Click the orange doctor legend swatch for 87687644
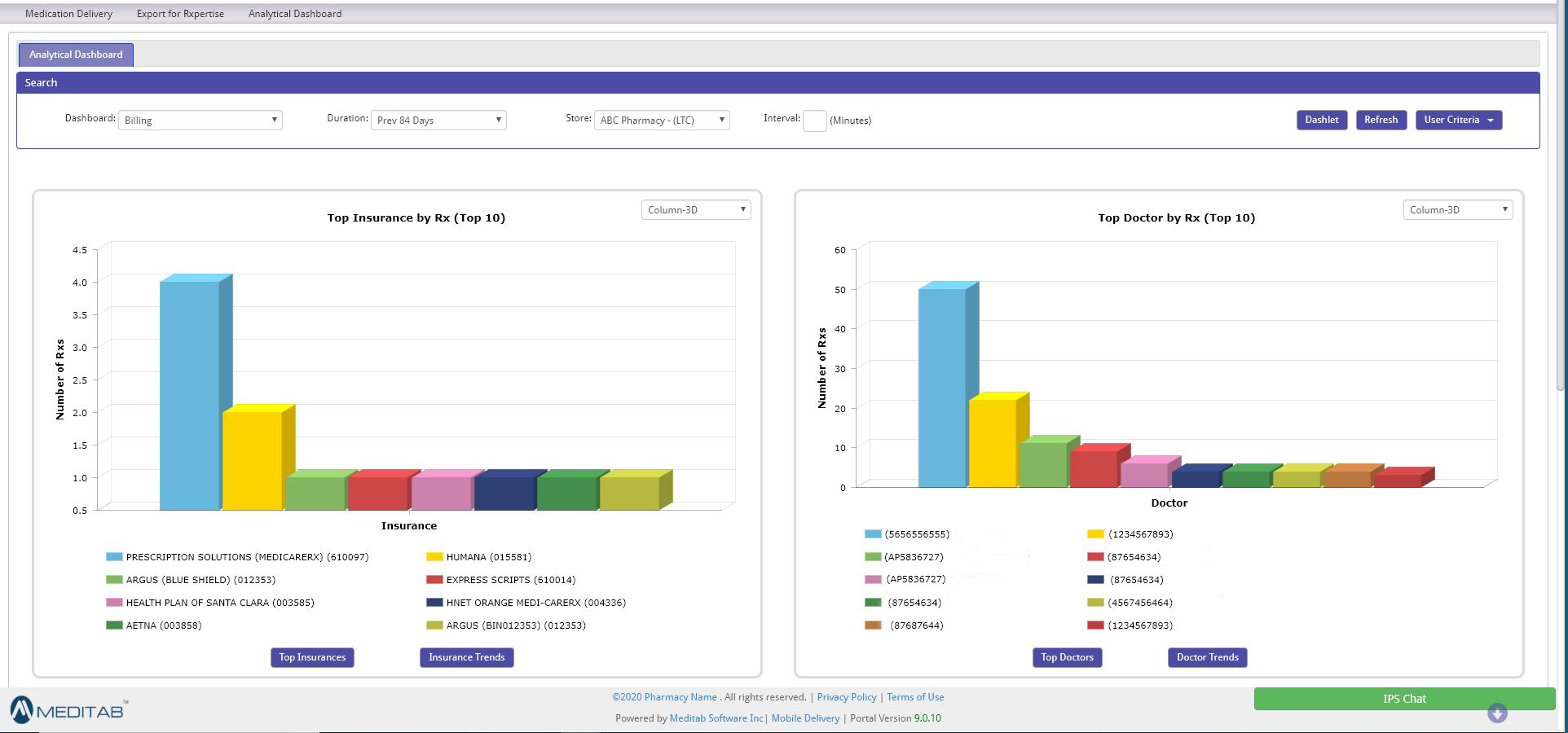1568x733 pixels. [873, 625]
